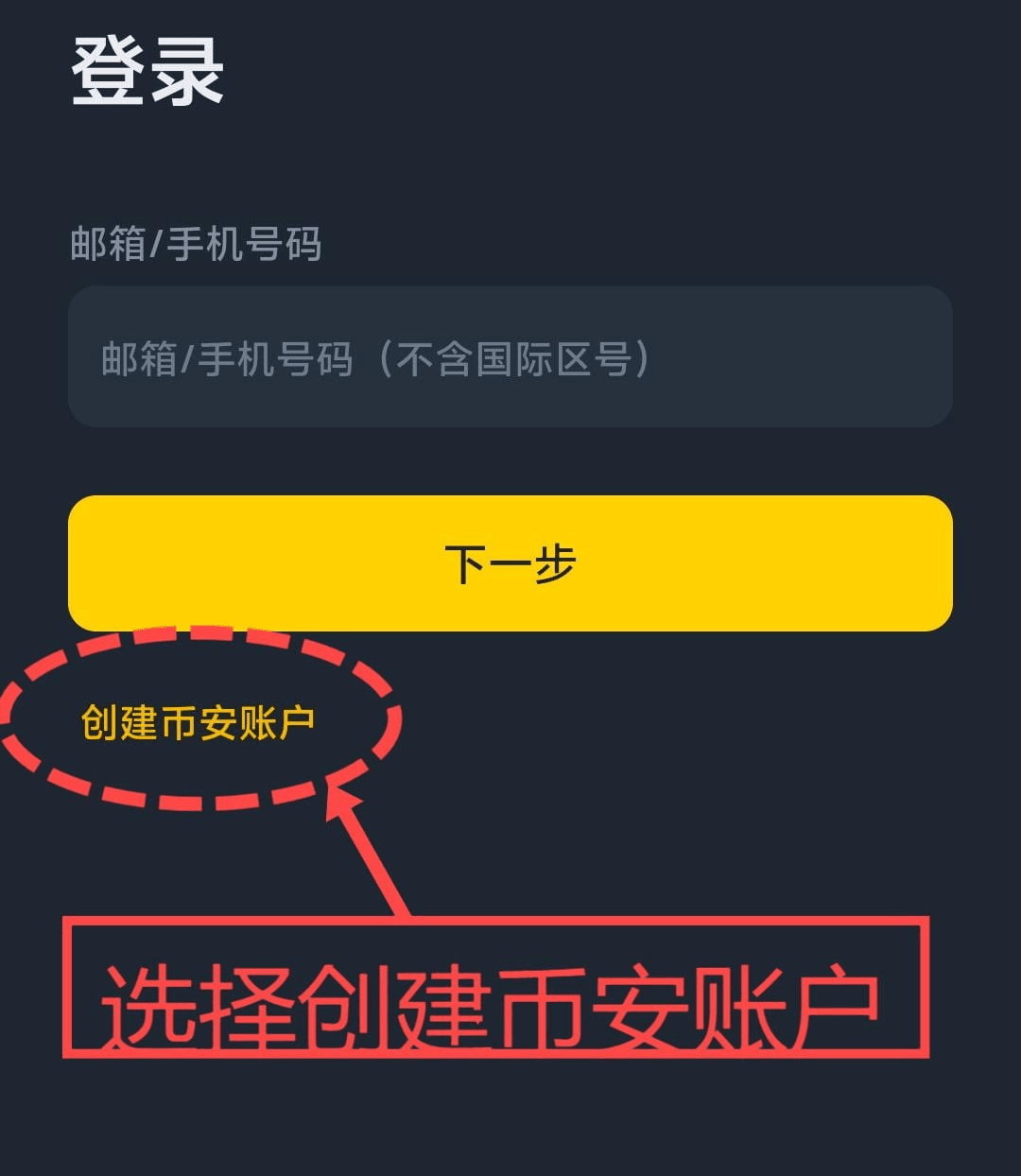The image size is (1021, 1176).
Task: Click the 邮箱/手机号码 input field
Action: pos(510,356)
